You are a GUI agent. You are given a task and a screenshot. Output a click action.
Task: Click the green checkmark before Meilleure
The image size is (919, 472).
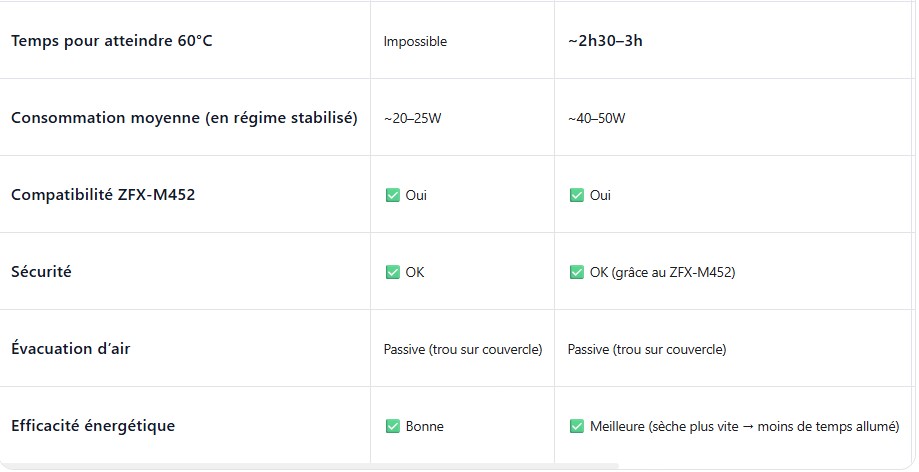point(576,426)
